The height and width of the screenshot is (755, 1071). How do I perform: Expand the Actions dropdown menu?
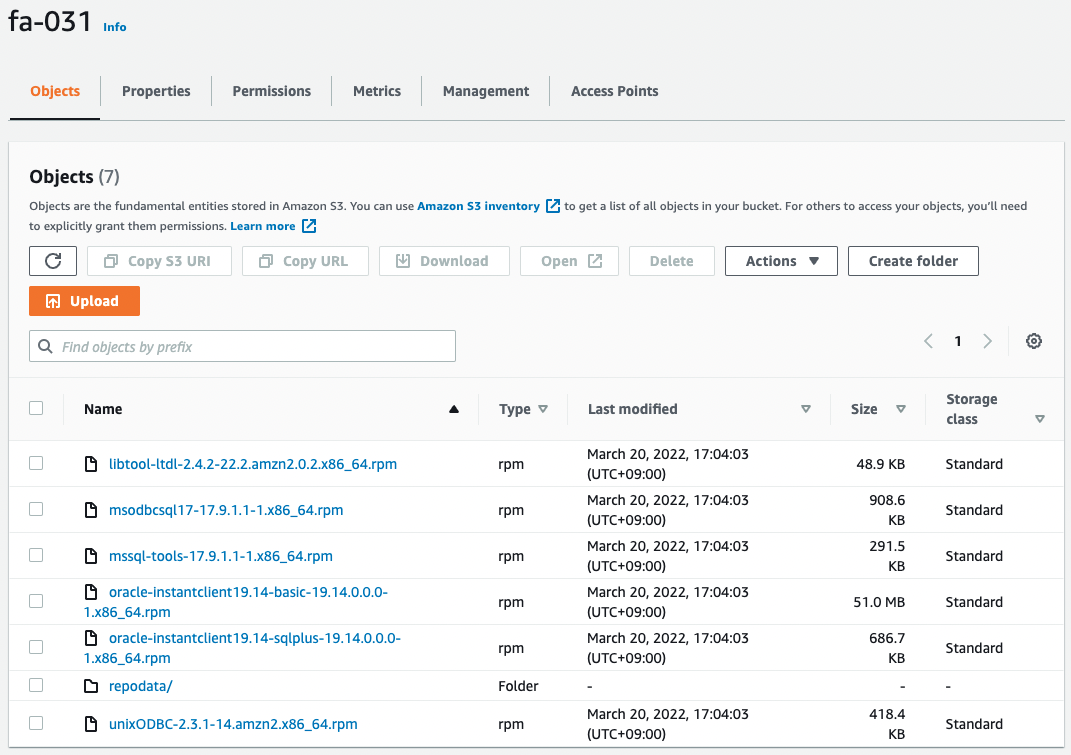click(x=781, y=261)
